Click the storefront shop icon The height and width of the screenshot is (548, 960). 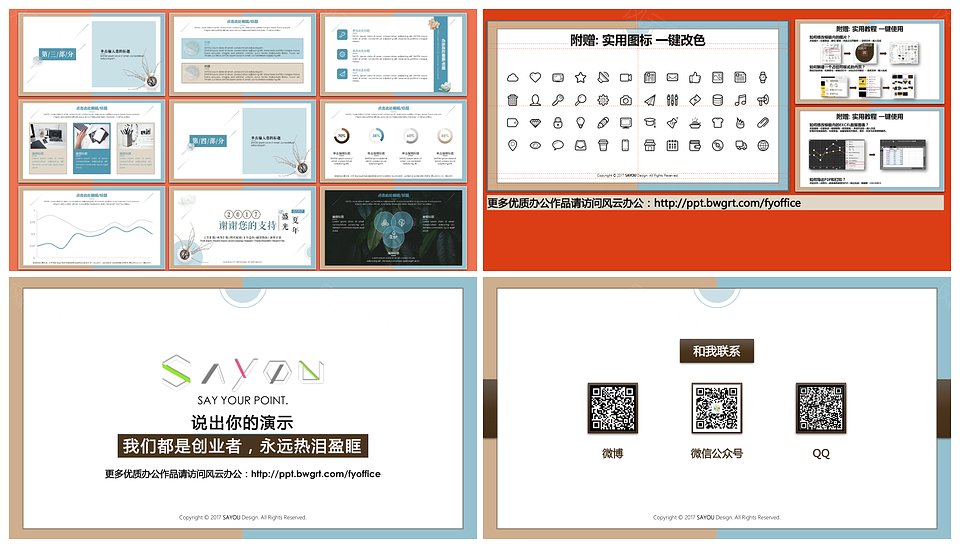pos(650,145)
